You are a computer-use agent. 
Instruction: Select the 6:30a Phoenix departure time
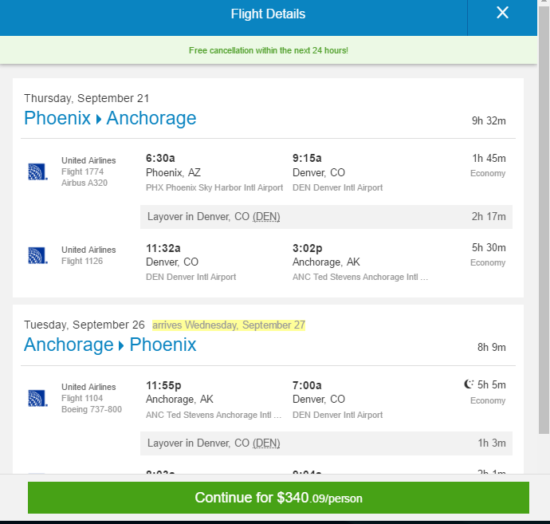(160, 158)
